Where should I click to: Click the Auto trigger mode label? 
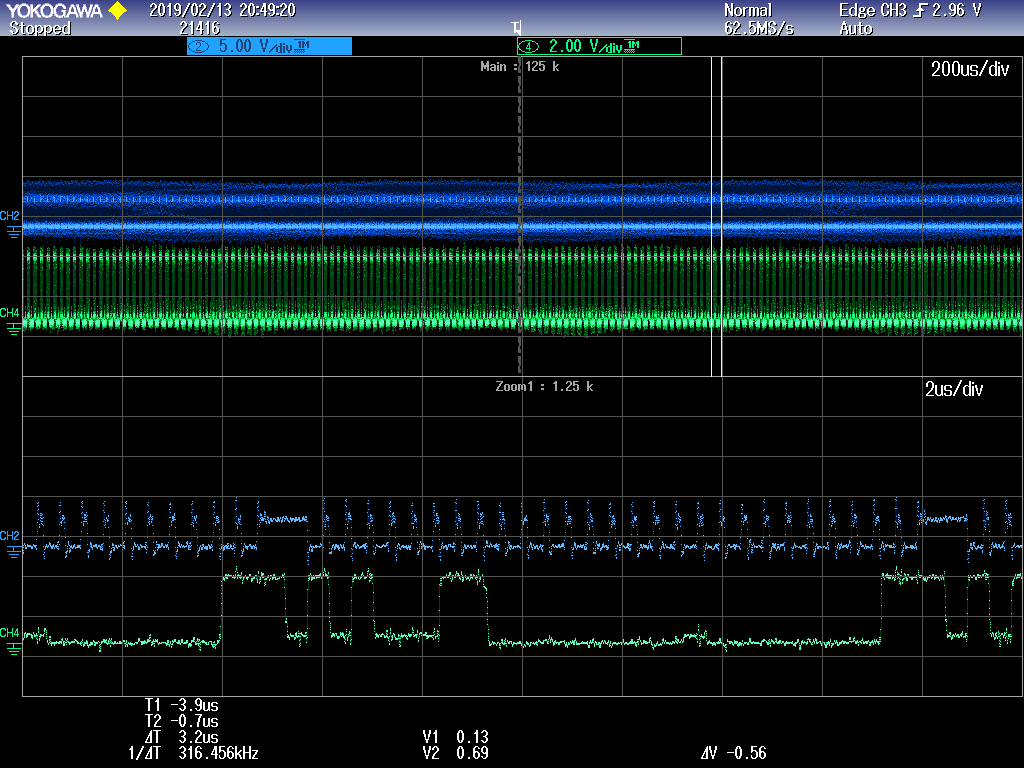click(856, 28)
